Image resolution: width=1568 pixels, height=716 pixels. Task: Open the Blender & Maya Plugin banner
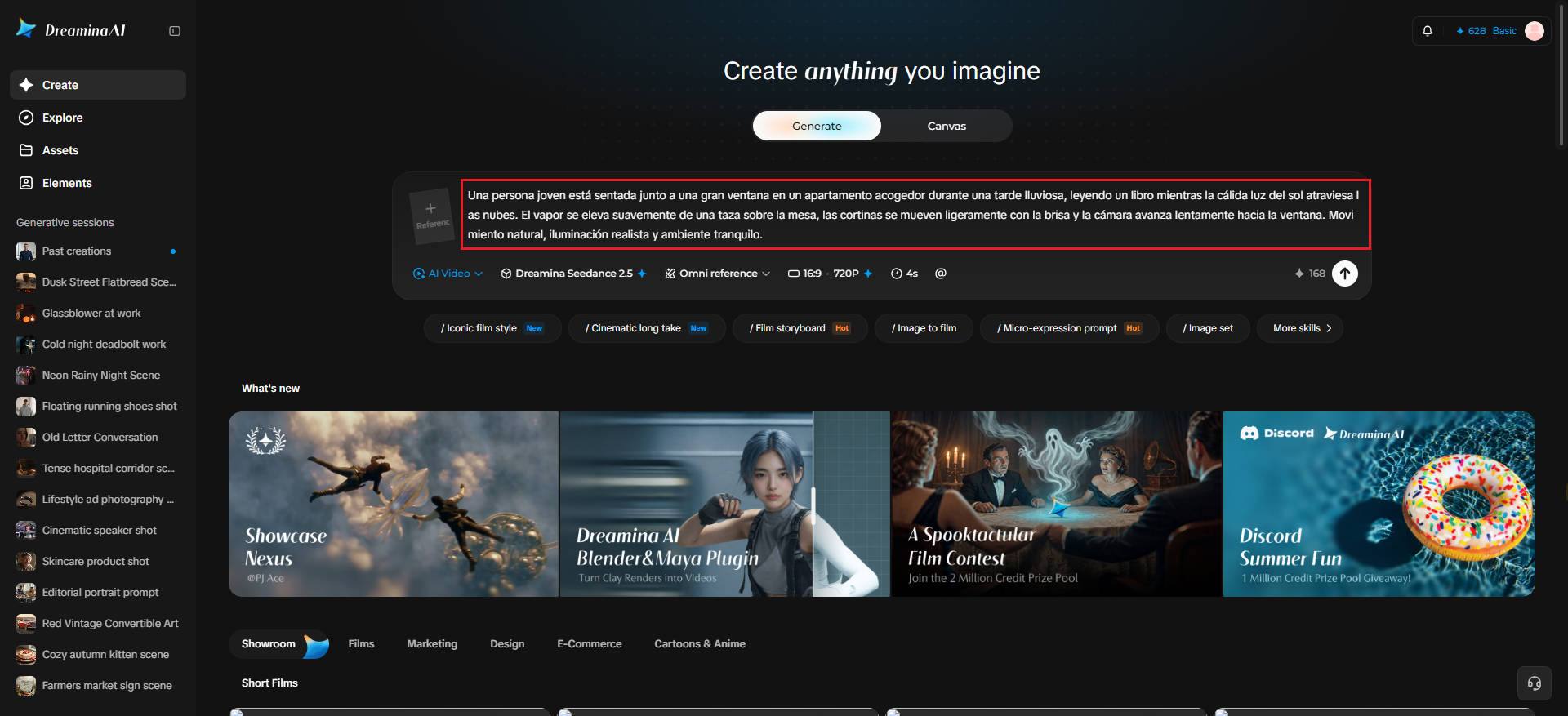pos(725,504)
